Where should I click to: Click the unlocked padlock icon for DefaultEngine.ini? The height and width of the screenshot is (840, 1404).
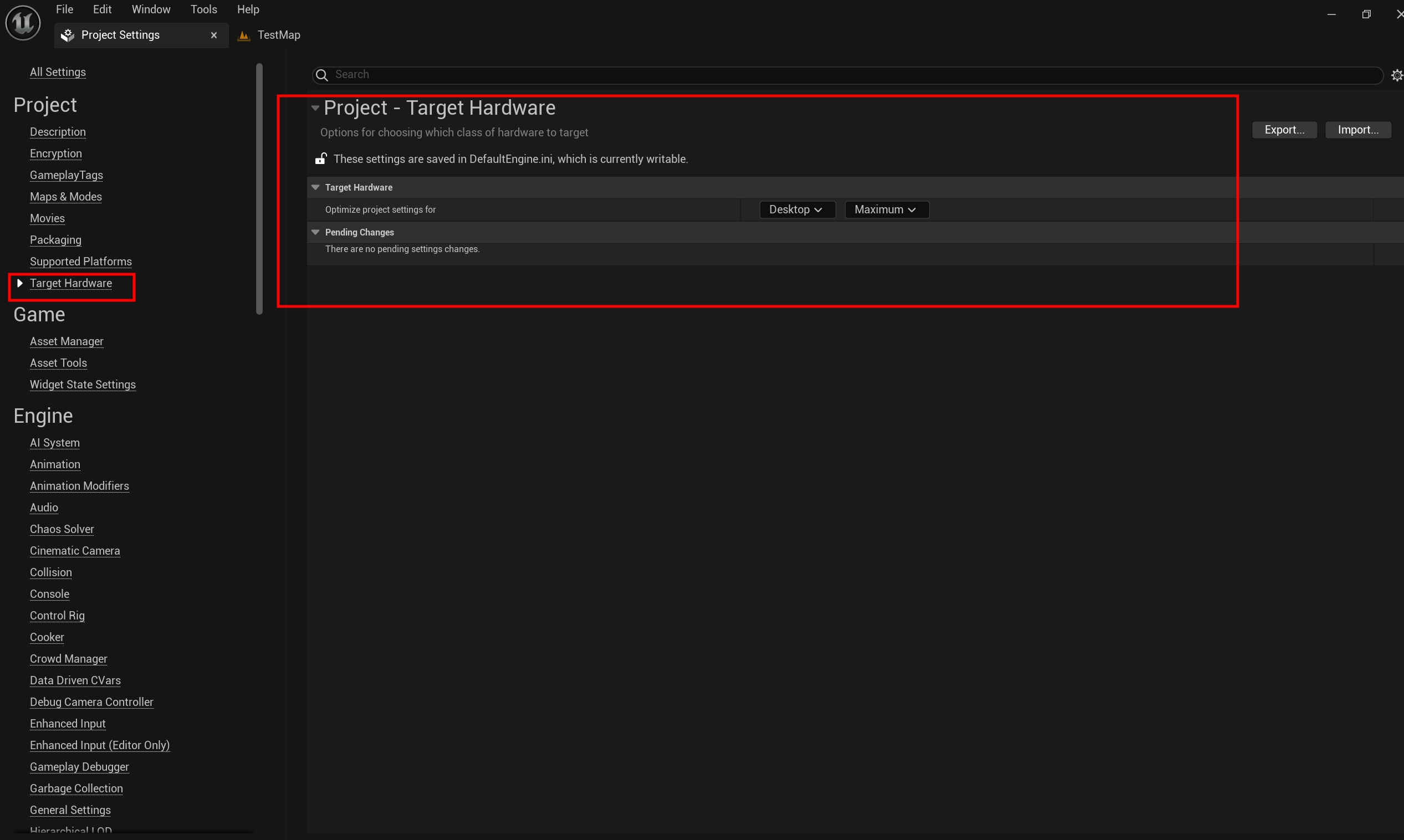321,158
